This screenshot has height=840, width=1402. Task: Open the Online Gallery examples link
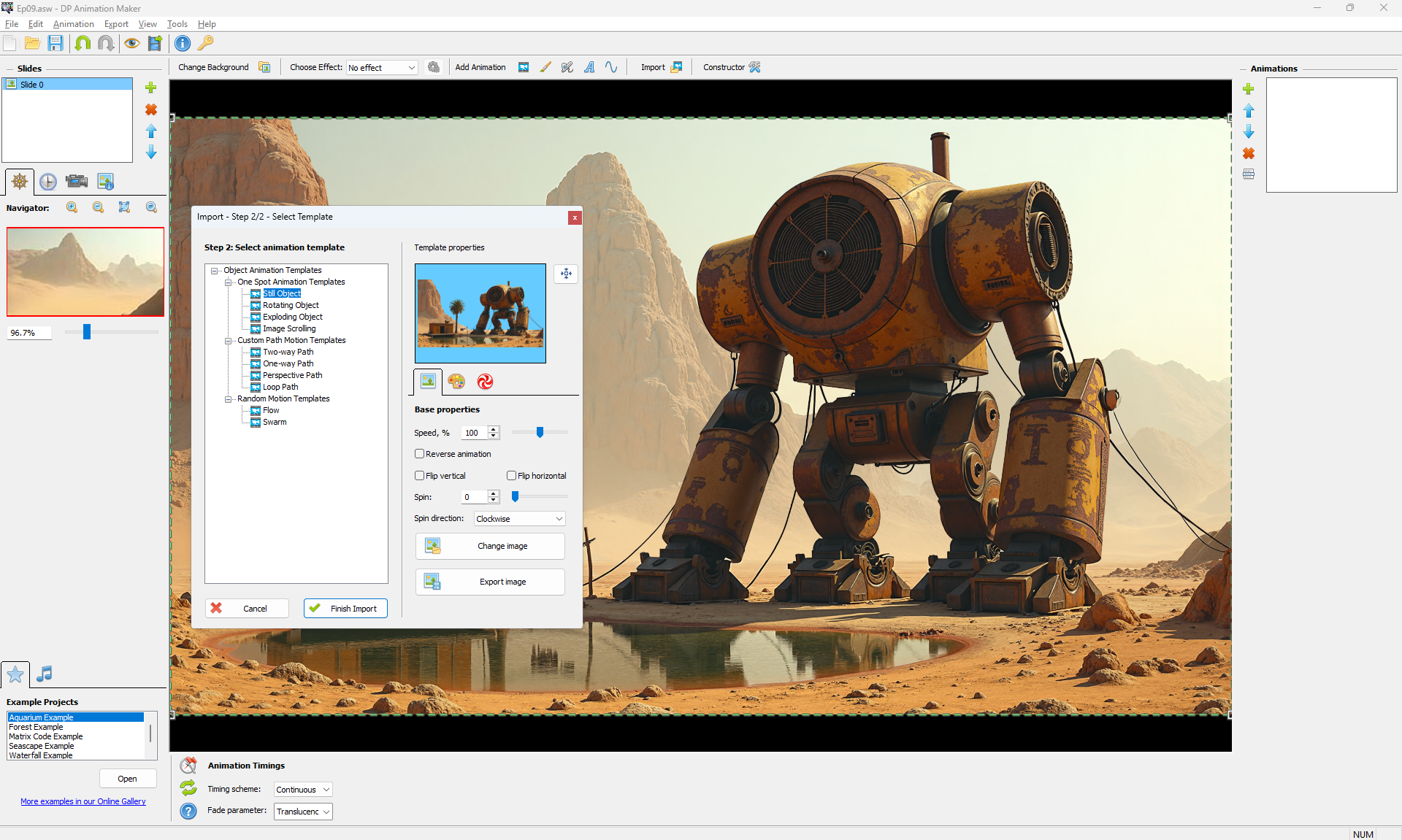click(83, 801)
